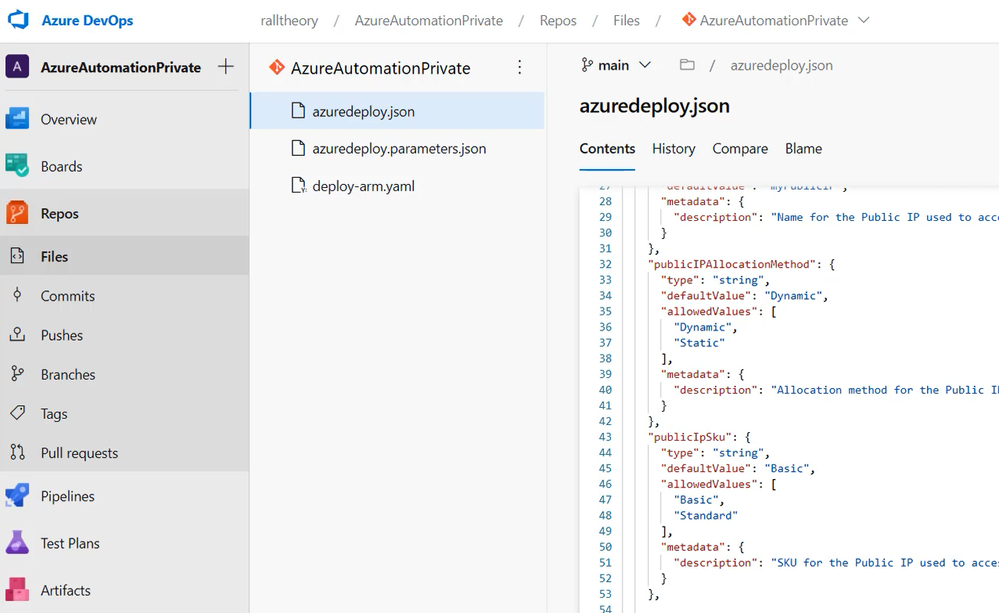Open the Branches icon in sidebar

pos(17,374)
